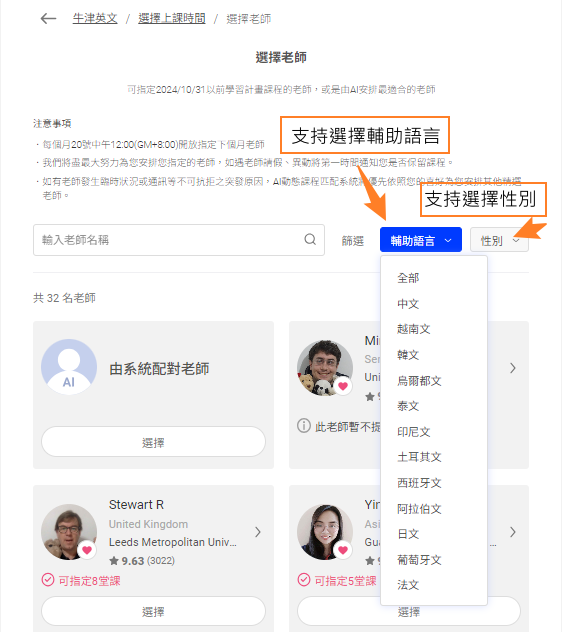Focus the 輸入老師名稱 search field
The width and height of the screenshot is (562, 632).
click(179, 240)
